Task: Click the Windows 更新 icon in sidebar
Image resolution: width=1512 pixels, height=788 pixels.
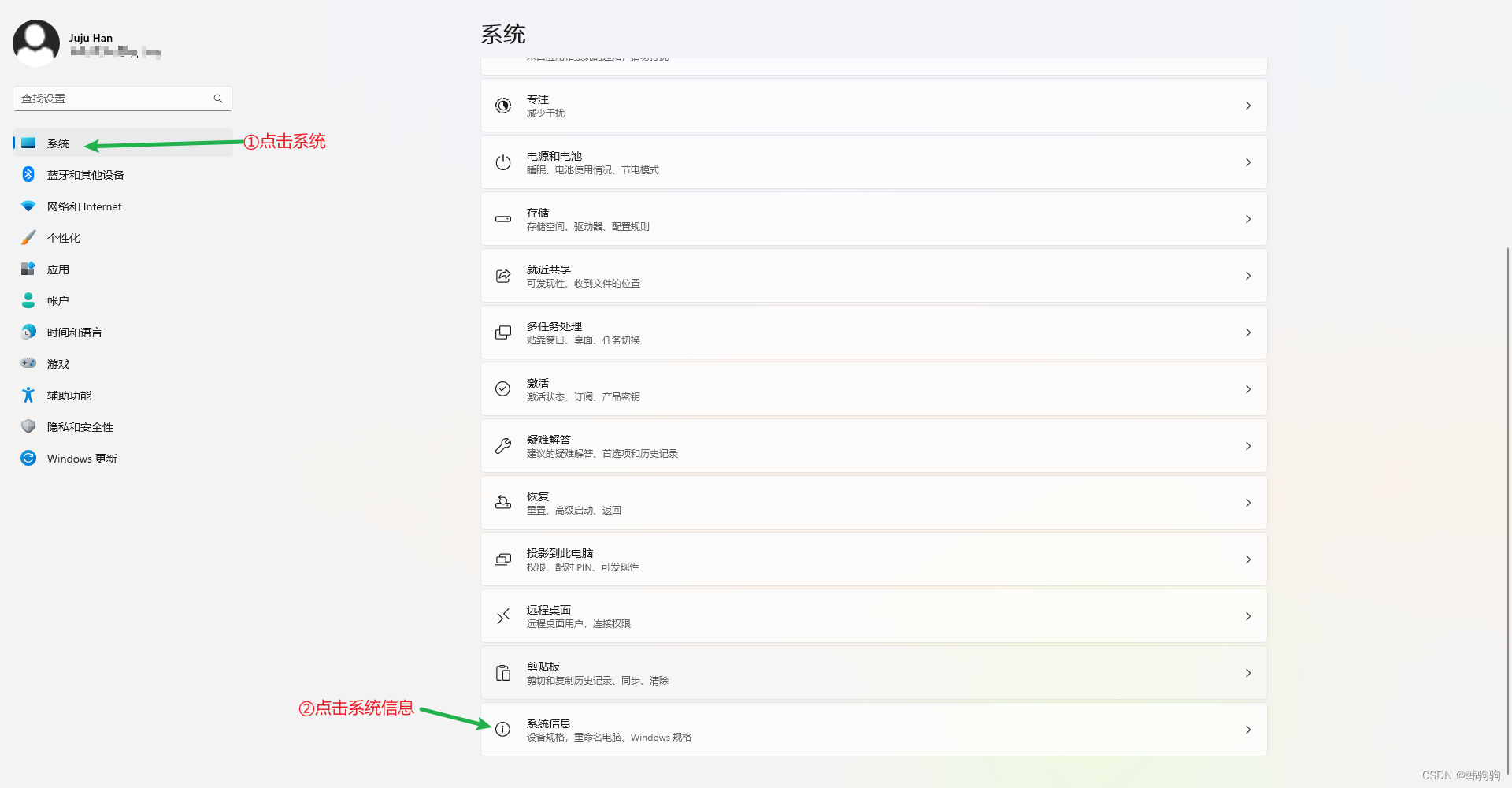Action: coord(28,458)
